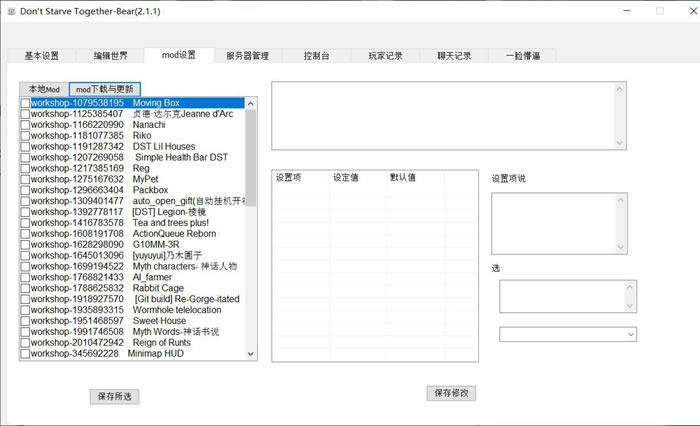Check the Minimap HUD mod checkbox
The width and height of the screenshot is (700, 426).
(x=25, y=353)
